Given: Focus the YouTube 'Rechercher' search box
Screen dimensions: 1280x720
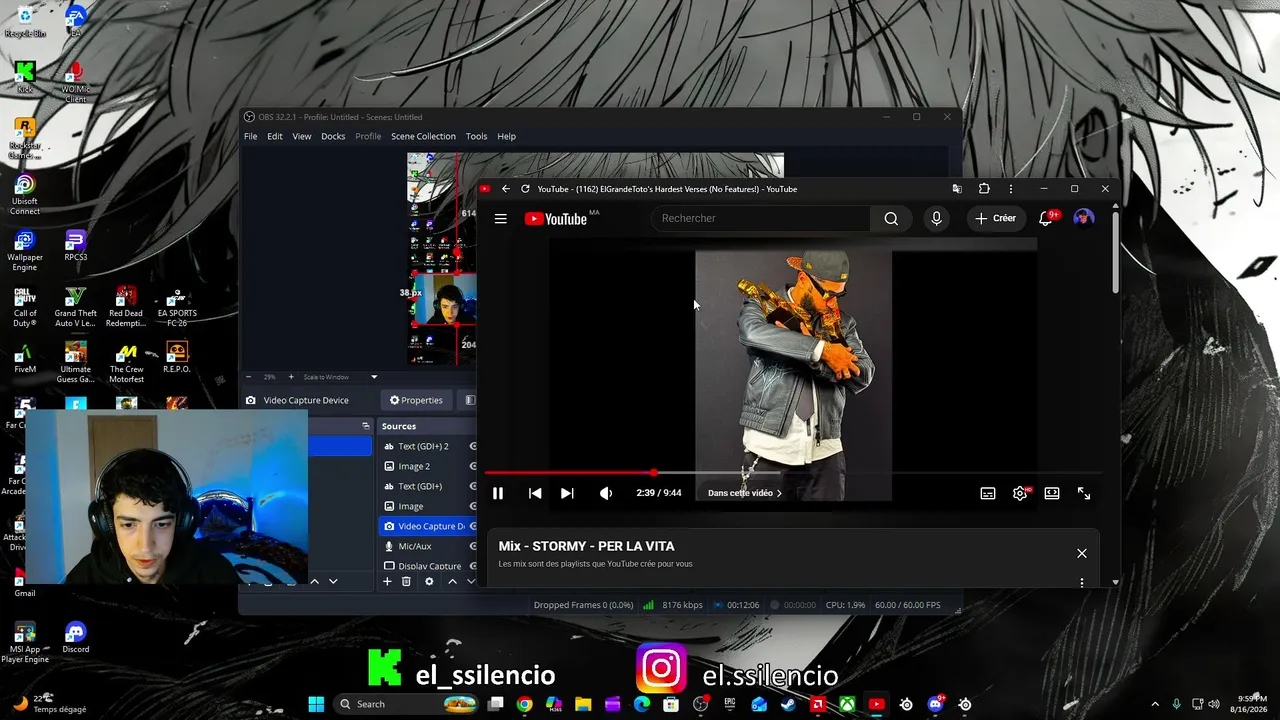Looking at the screenshot, I should tap(763, 218).
